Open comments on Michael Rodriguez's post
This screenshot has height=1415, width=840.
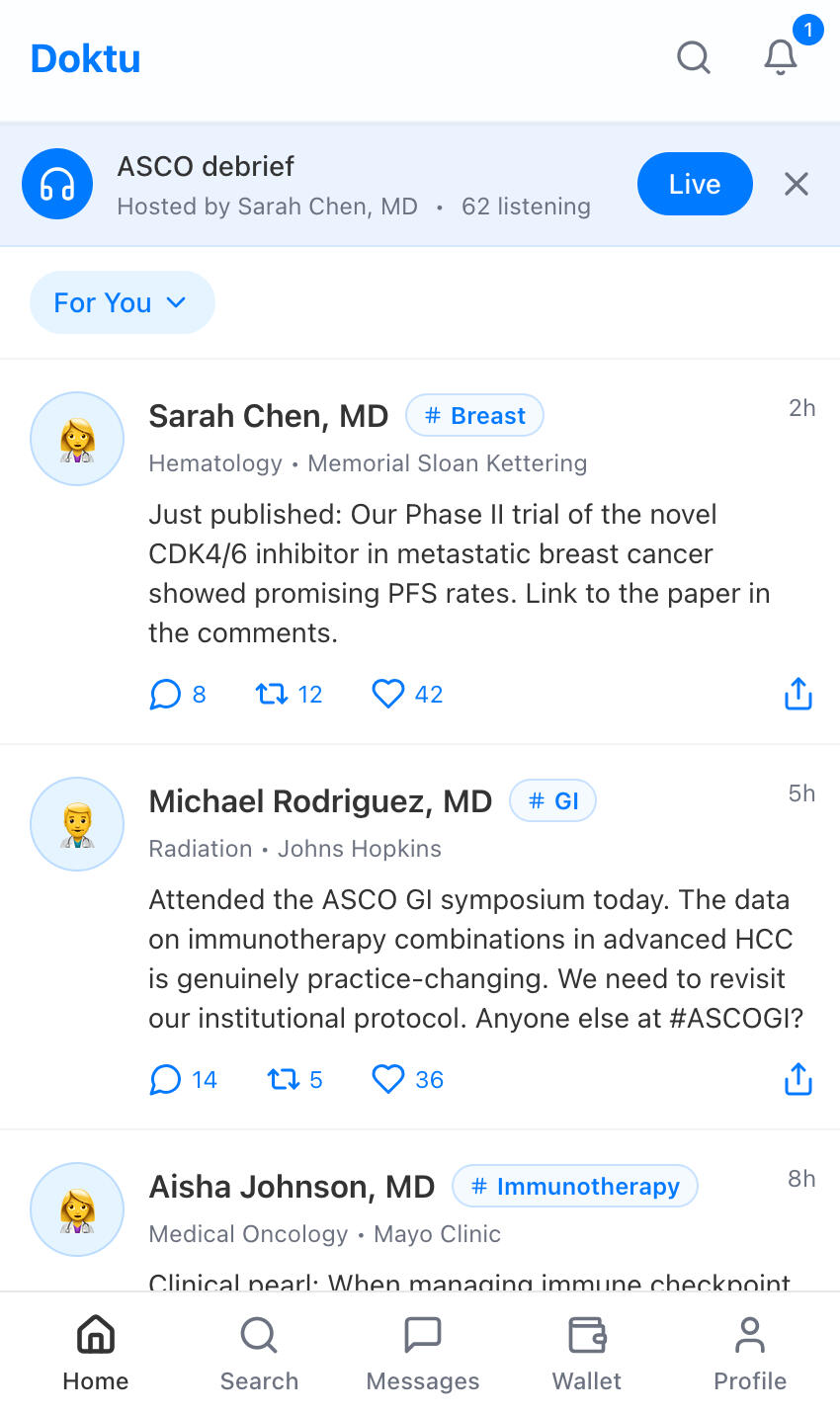pyautogui.click(x=184, y=1080)
